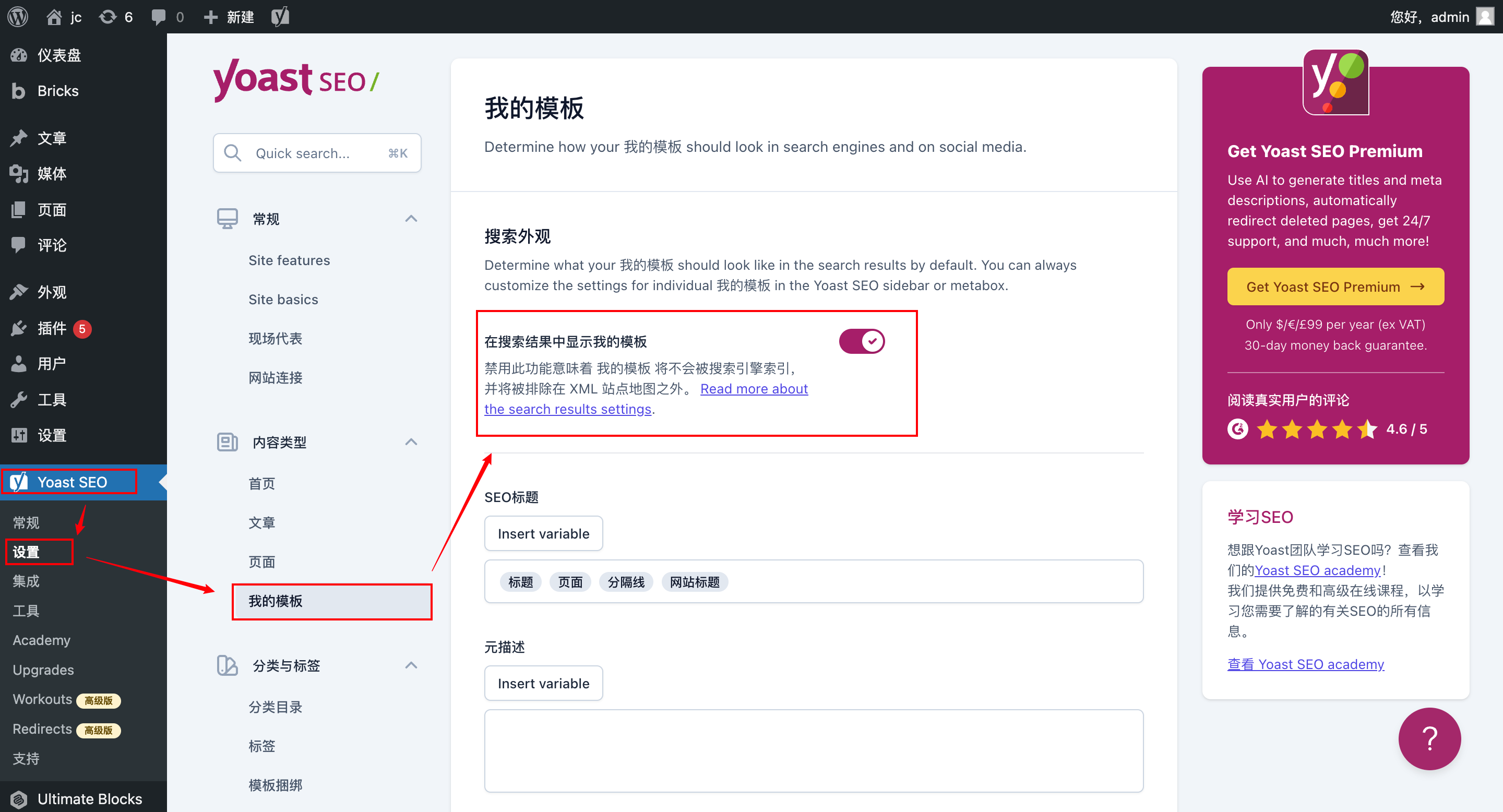This screenshot has height=812, width=1503.
Task: Click the 页面 pages icon in sidebar
Action: pyautogui.click(x=19, y=209)
